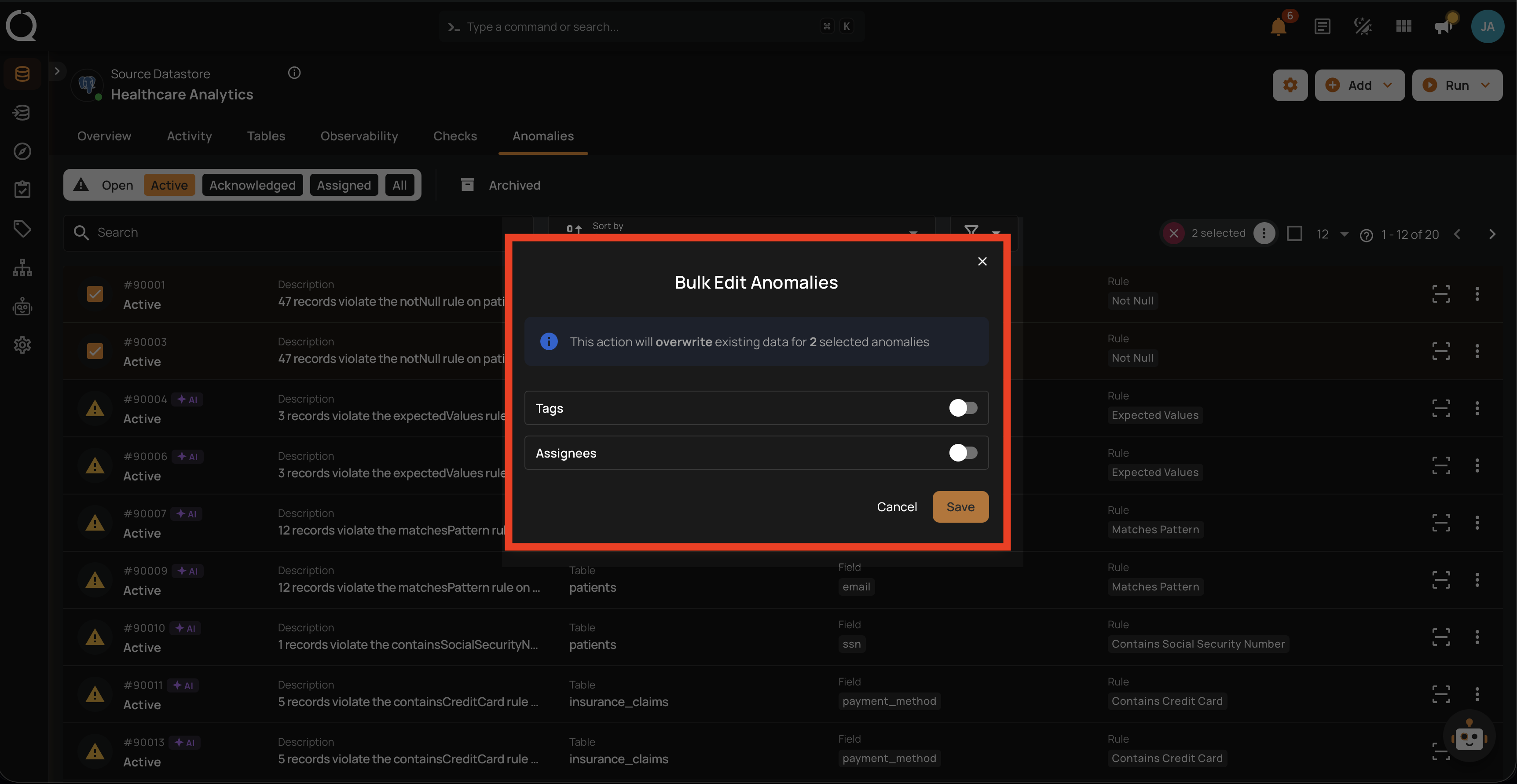1517x784 pixels.
Task: Click the Qualytics logo
Action: coord(21,26)
